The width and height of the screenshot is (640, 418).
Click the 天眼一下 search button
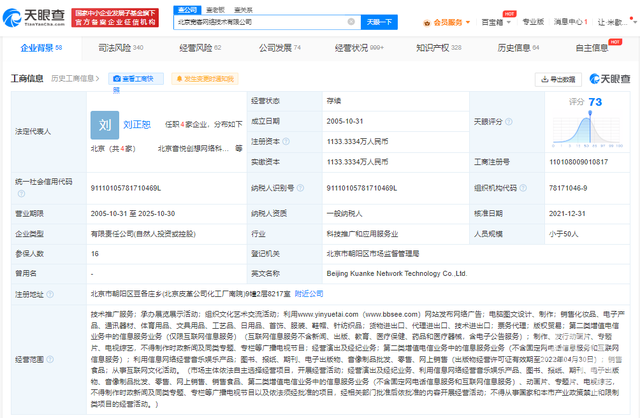[377, 21]
